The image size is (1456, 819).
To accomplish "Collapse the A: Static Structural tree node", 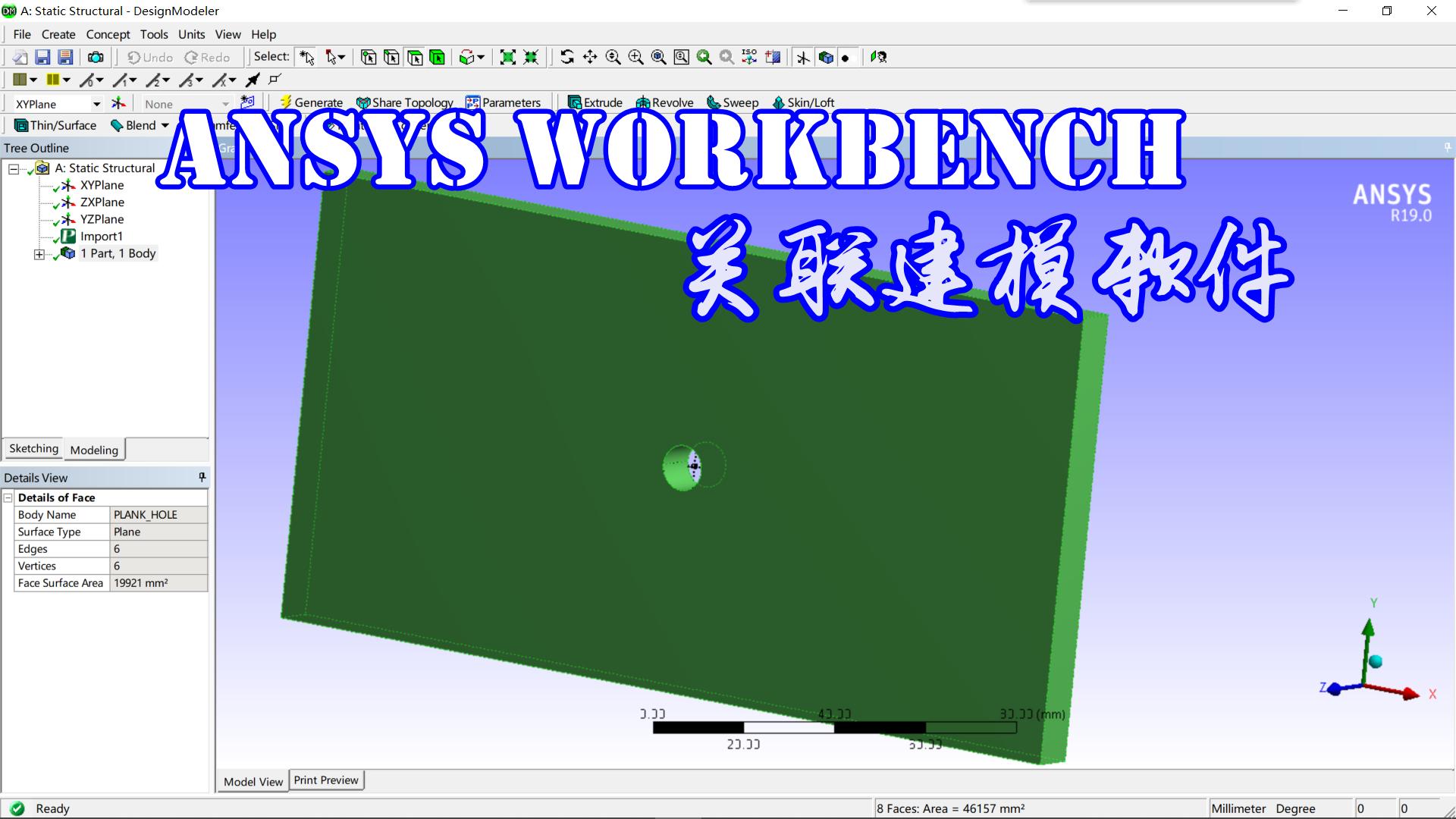I will [13, 168].
